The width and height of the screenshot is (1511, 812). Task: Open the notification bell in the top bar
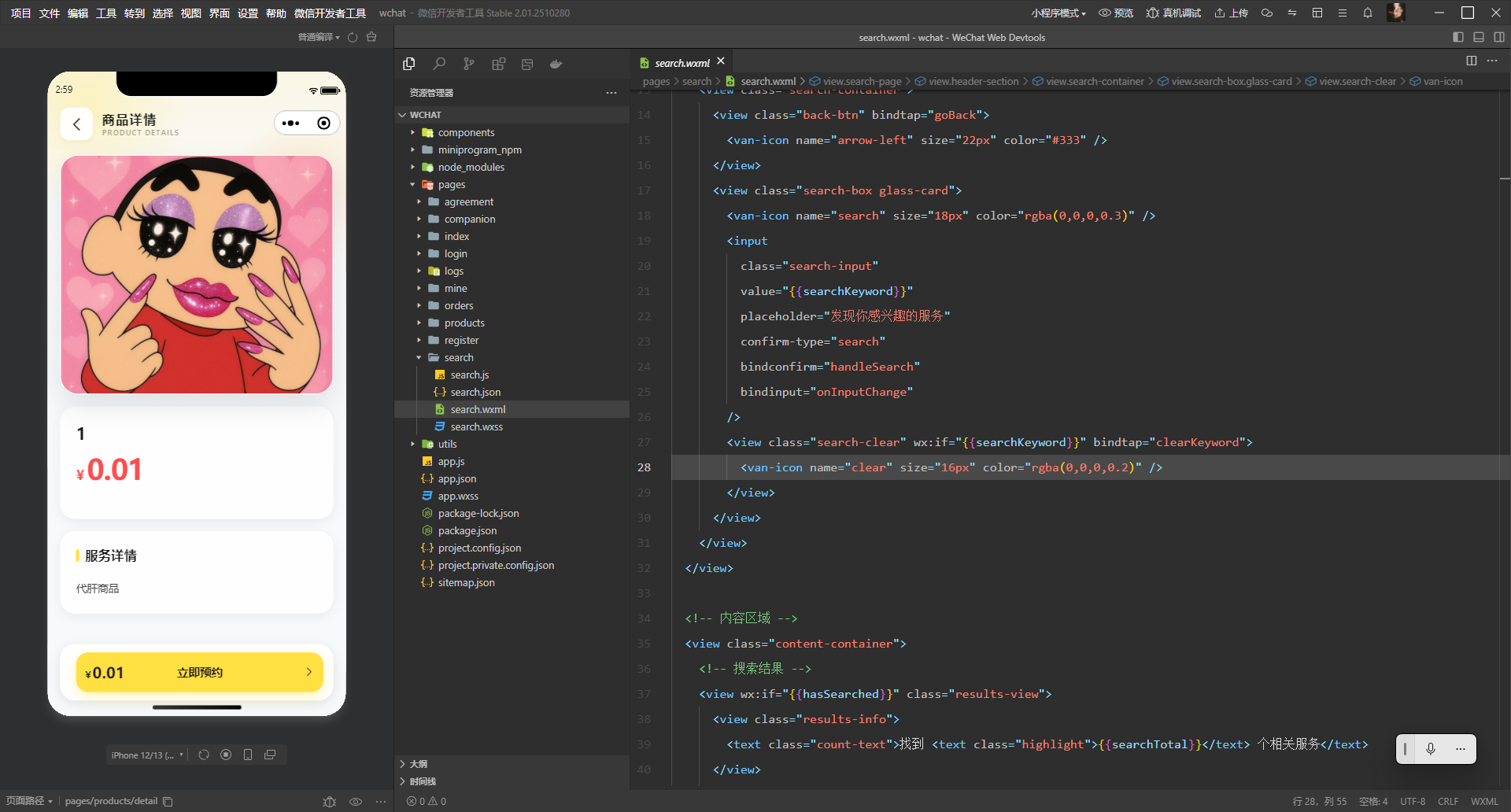coord(1368,13)
